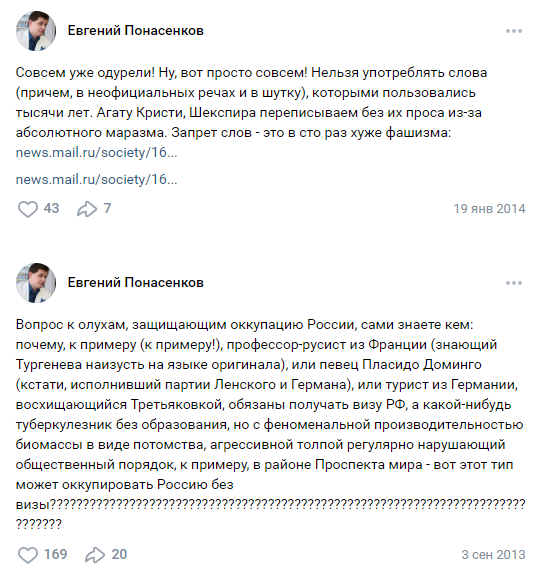View 7 shares count on first post

coord(107,209)
